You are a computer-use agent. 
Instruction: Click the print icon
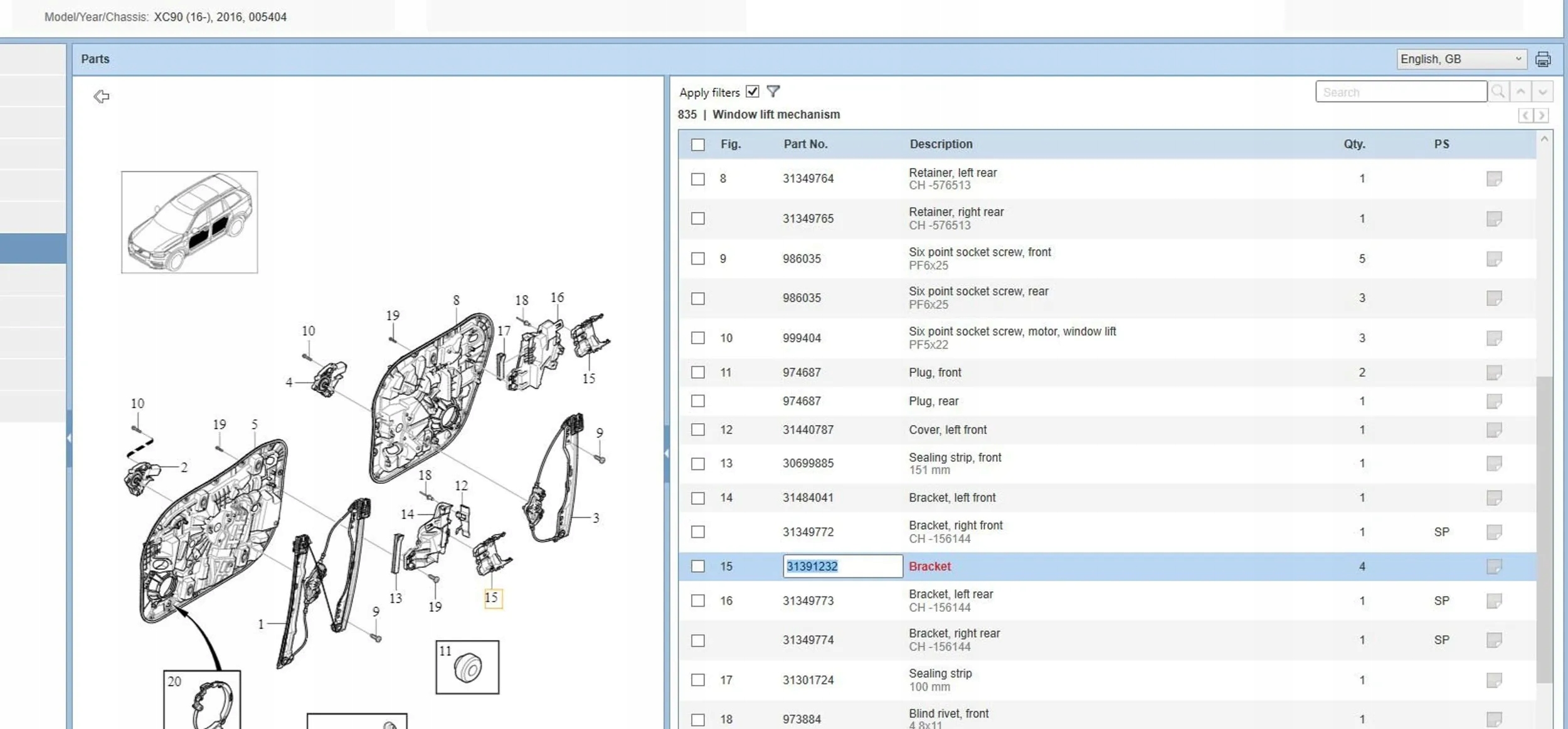[x=1542, y=60]
